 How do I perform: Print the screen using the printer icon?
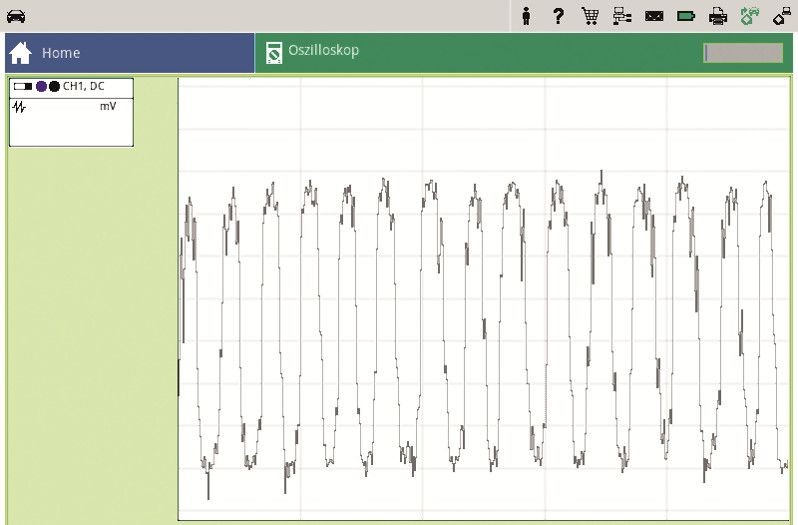718,16
